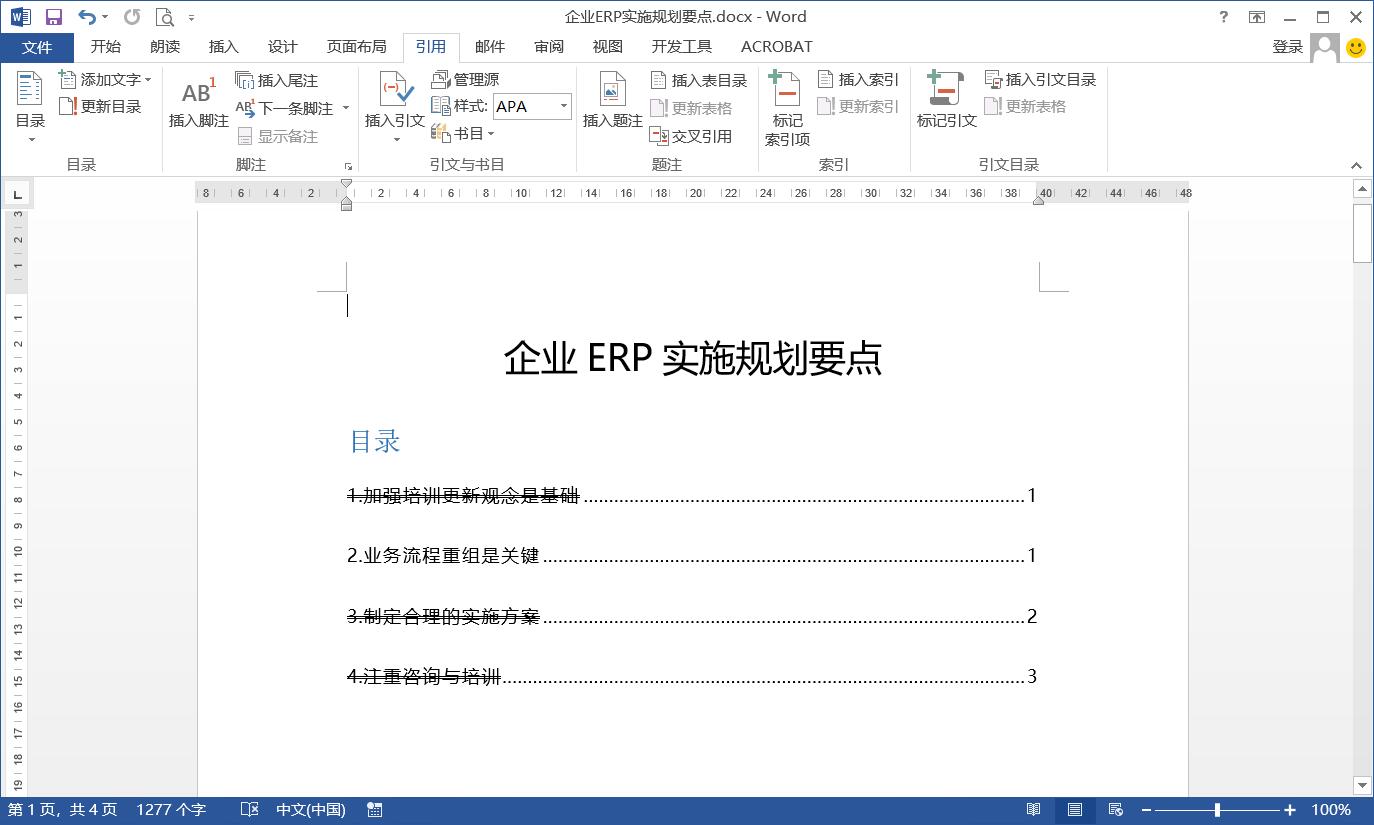Viewport: 1374px width, 825px height.
Task: Open the zoom dialog via 100%
Action: [1331, 810]
